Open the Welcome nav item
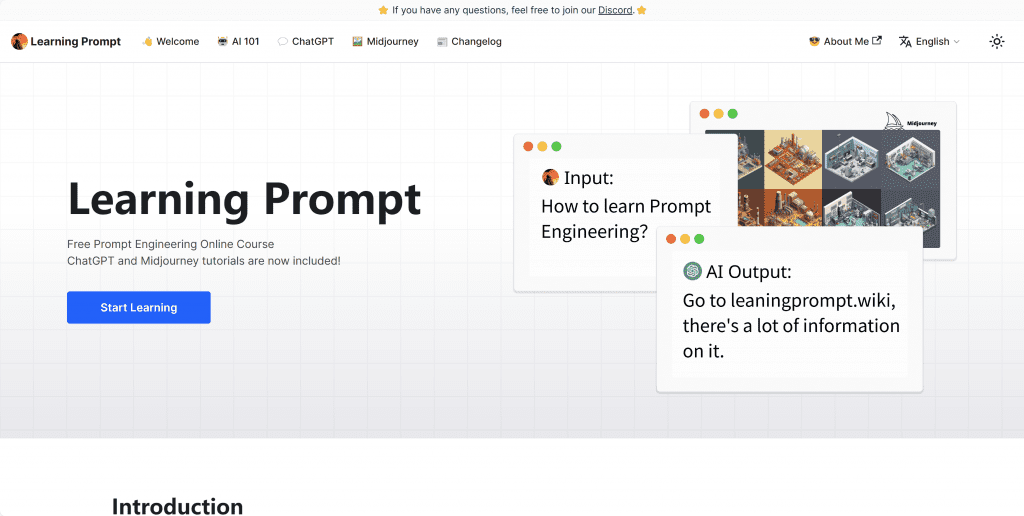The width and height of the screenshot is (1024, 516). point(170,41)
